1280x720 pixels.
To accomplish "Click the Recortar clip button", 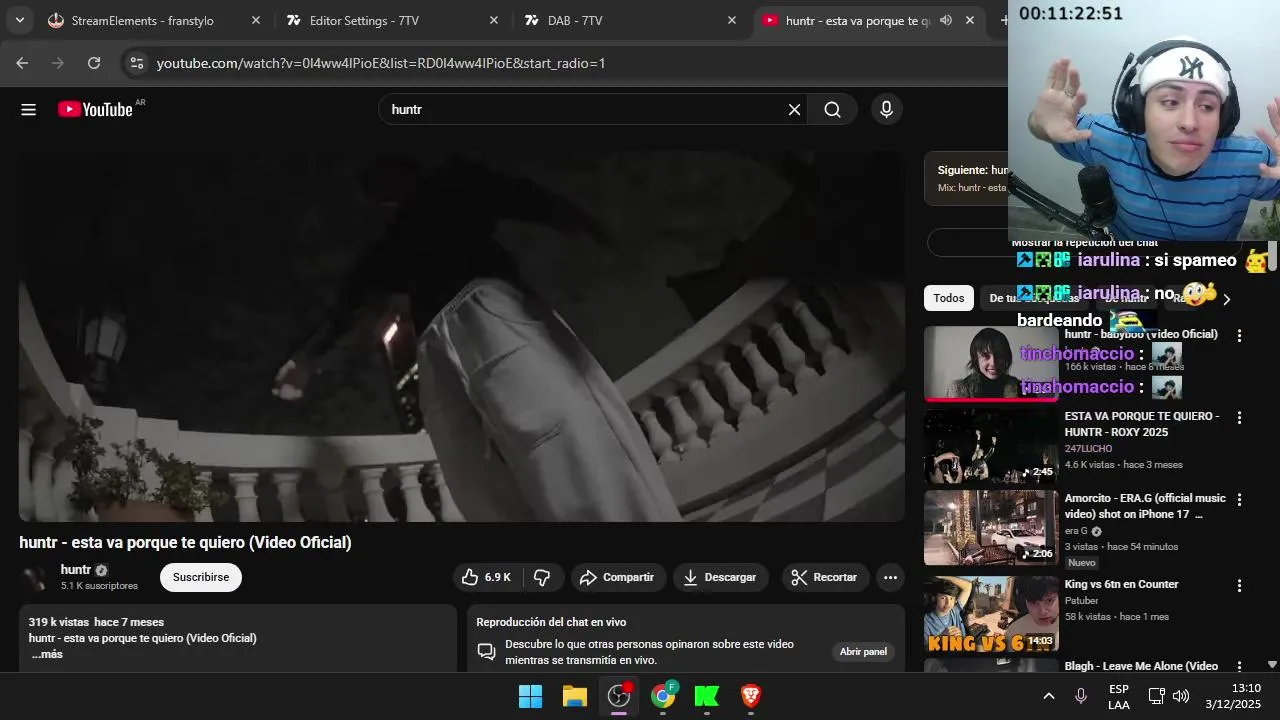I will point(825,577).
